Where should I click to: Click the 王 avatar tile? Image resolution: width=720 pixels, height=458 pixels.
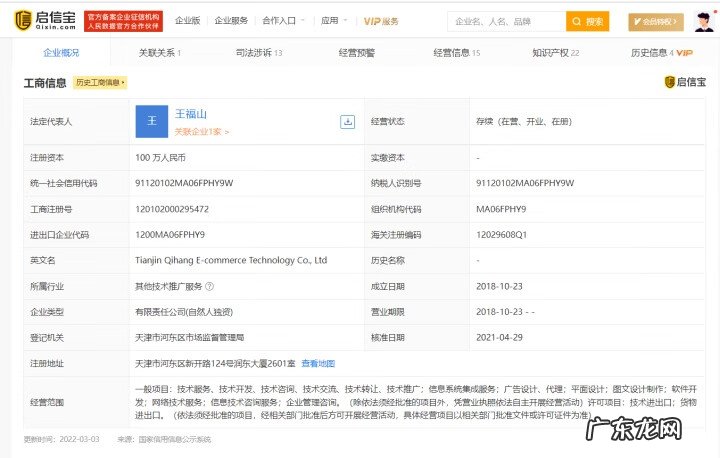pos(152,121)
